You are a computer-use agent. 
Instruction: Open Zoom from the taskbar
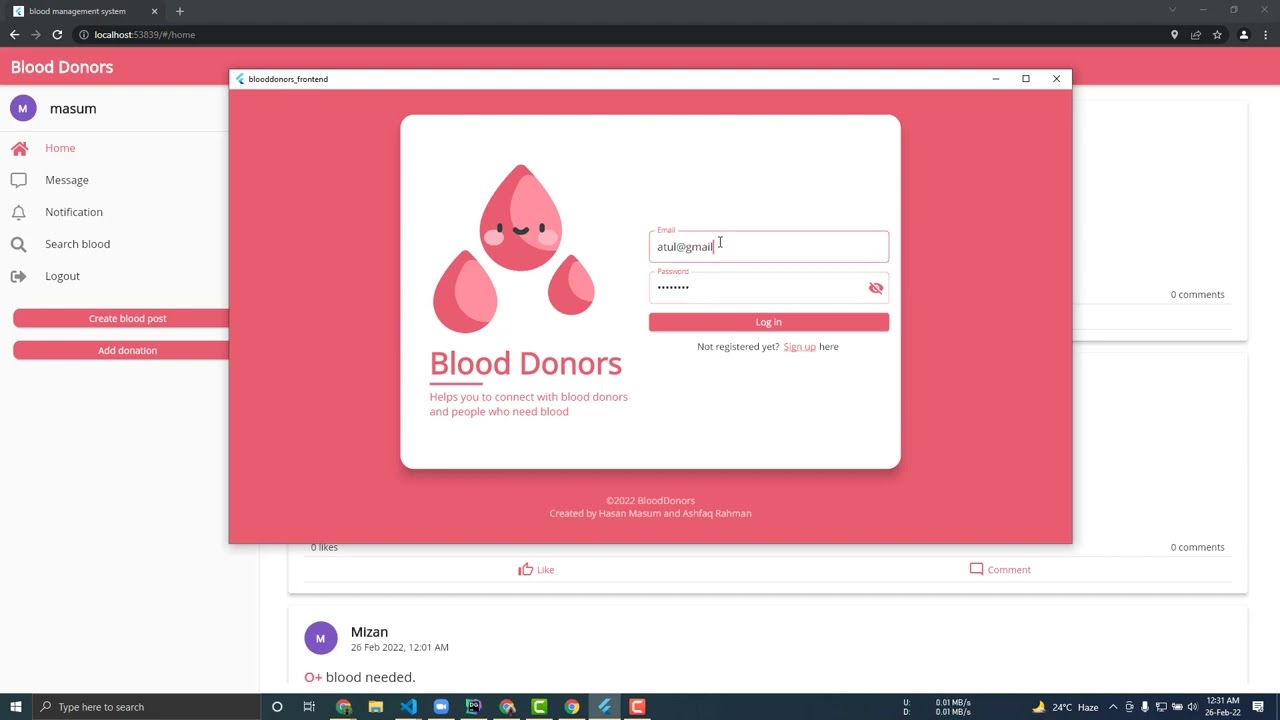(x=441, y=707)
